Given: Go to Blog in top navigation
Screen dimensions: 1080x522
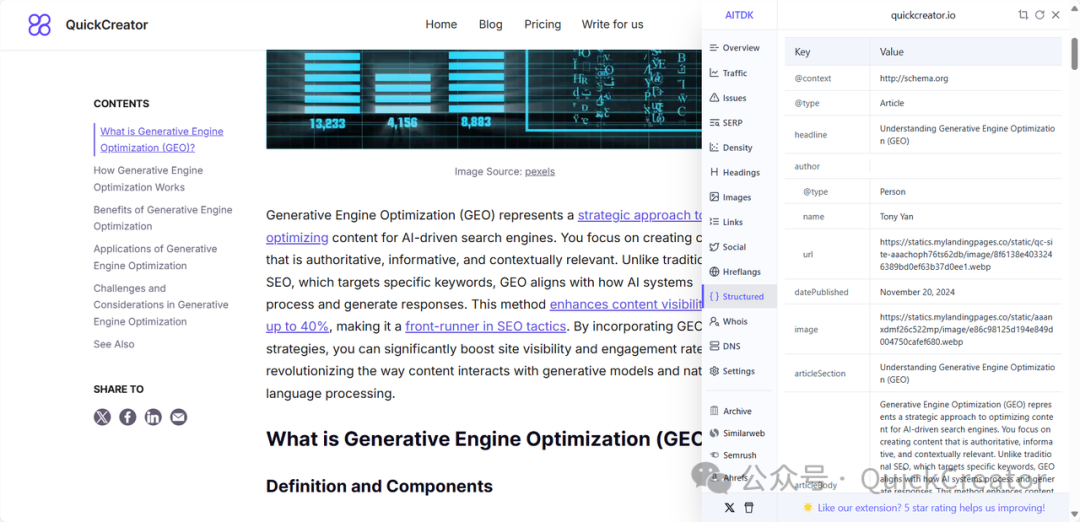Looking at the screenshot, I should (490, 24).
